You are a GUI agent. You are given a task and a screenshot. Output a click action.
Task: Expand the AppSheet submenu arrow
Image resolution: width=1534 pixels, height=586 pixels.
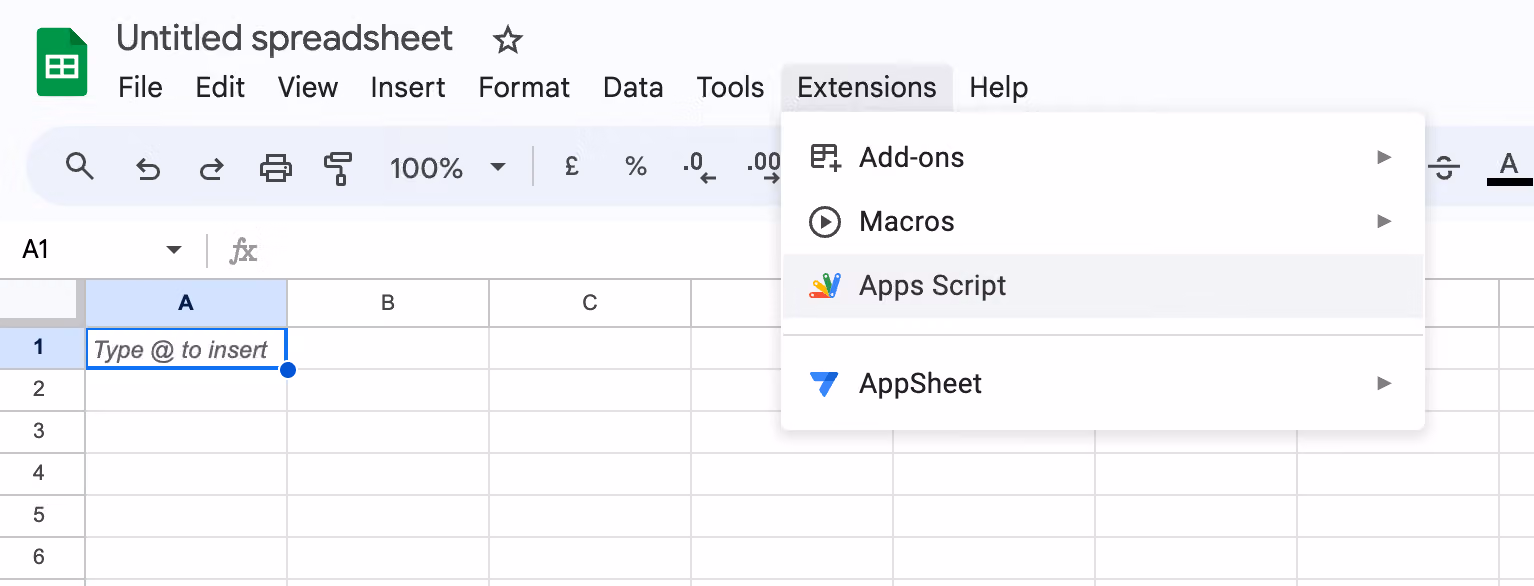(1384, 383)
